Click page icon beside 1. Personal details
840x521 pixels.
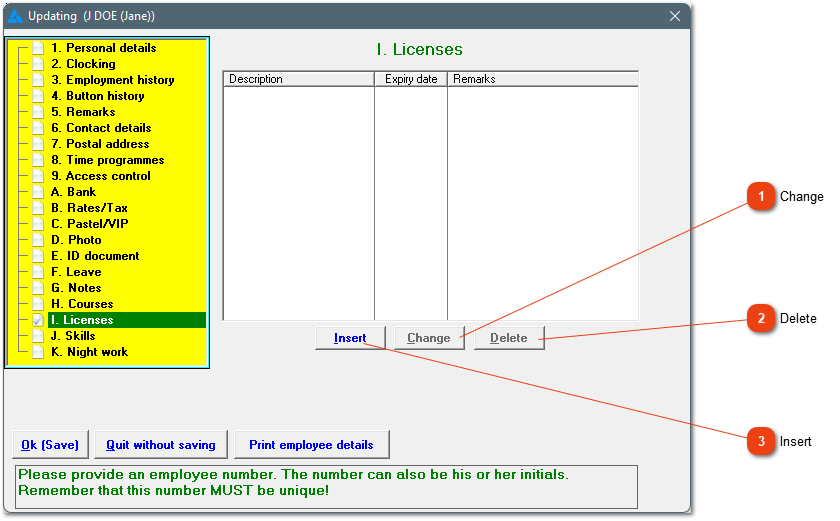pyautogui.click(x=38, y=48)
